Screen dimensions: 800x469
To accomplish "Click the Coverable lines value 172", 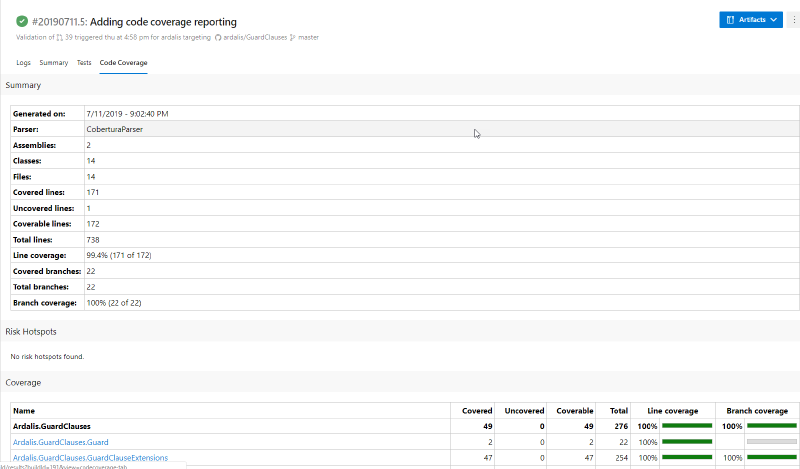I will click(93, 224).
